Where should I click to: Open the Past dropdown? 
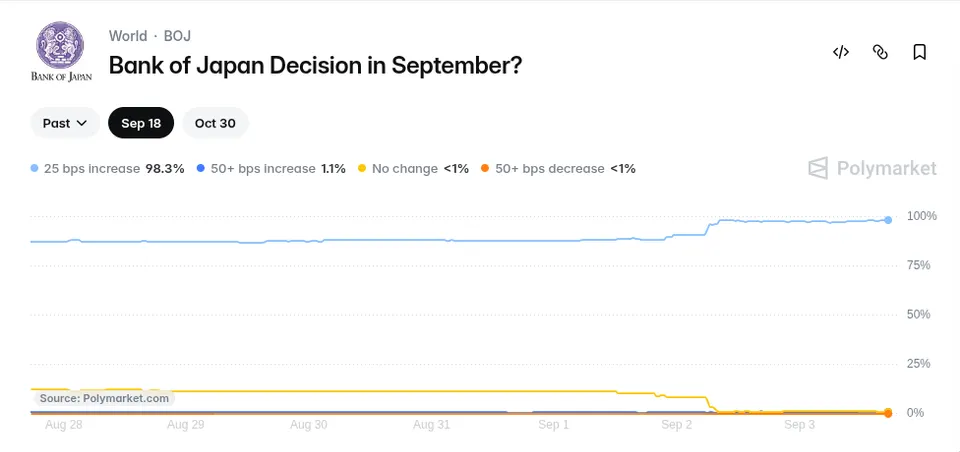(65, 123)
